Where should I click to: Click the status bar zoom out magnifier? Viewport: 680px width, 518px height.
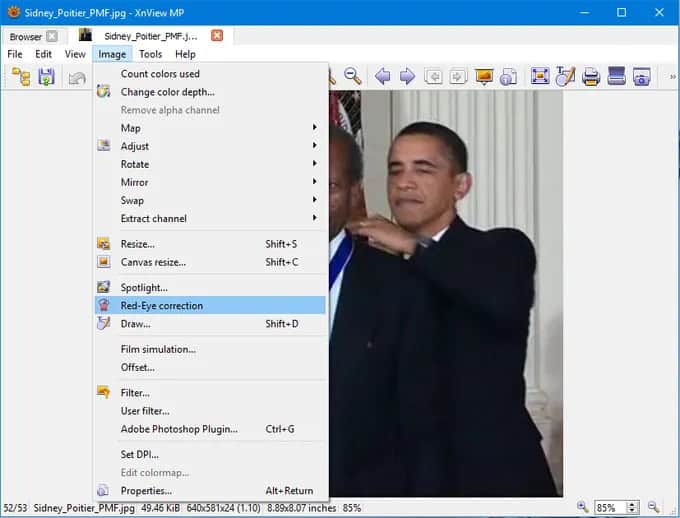pyautogui.click(x=654, y=506)
